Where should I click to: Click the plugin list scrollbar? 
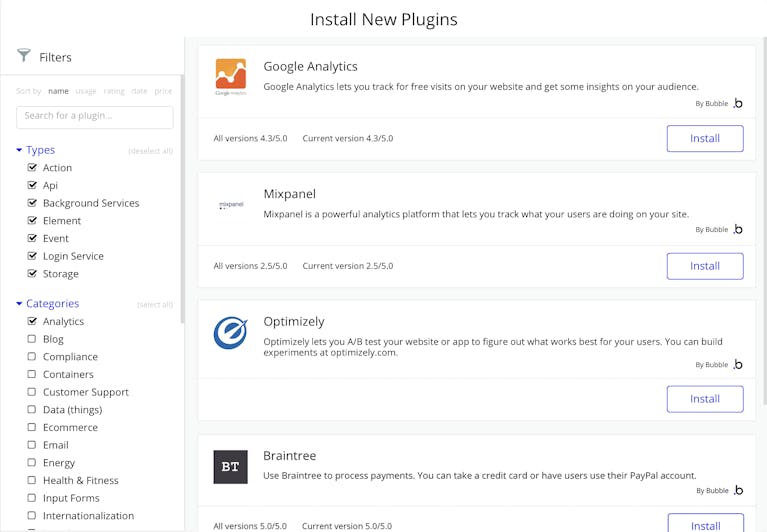(765, 222)
